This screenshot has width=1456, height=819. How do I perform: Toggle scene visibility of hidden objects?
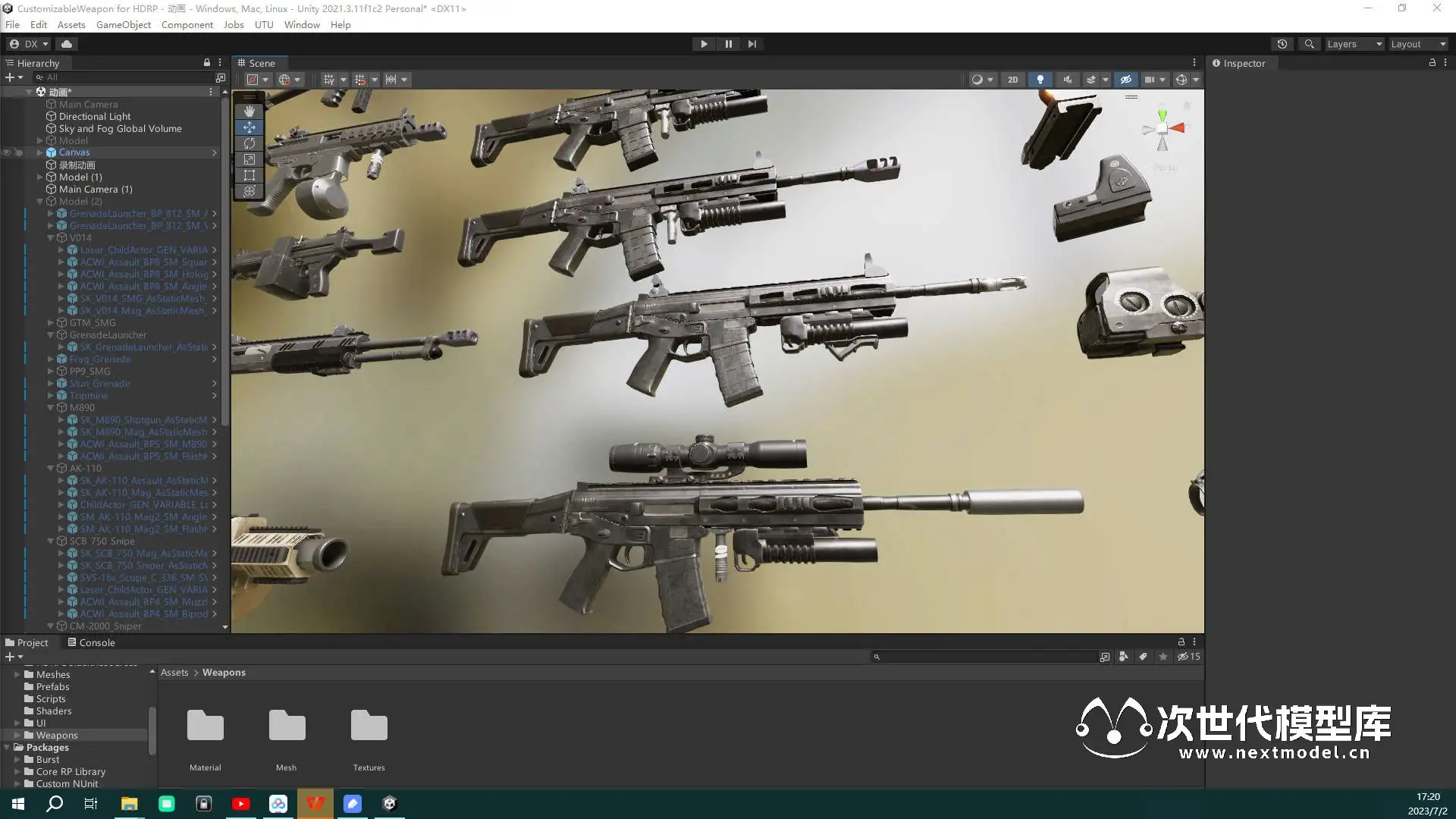[1125, 80]
